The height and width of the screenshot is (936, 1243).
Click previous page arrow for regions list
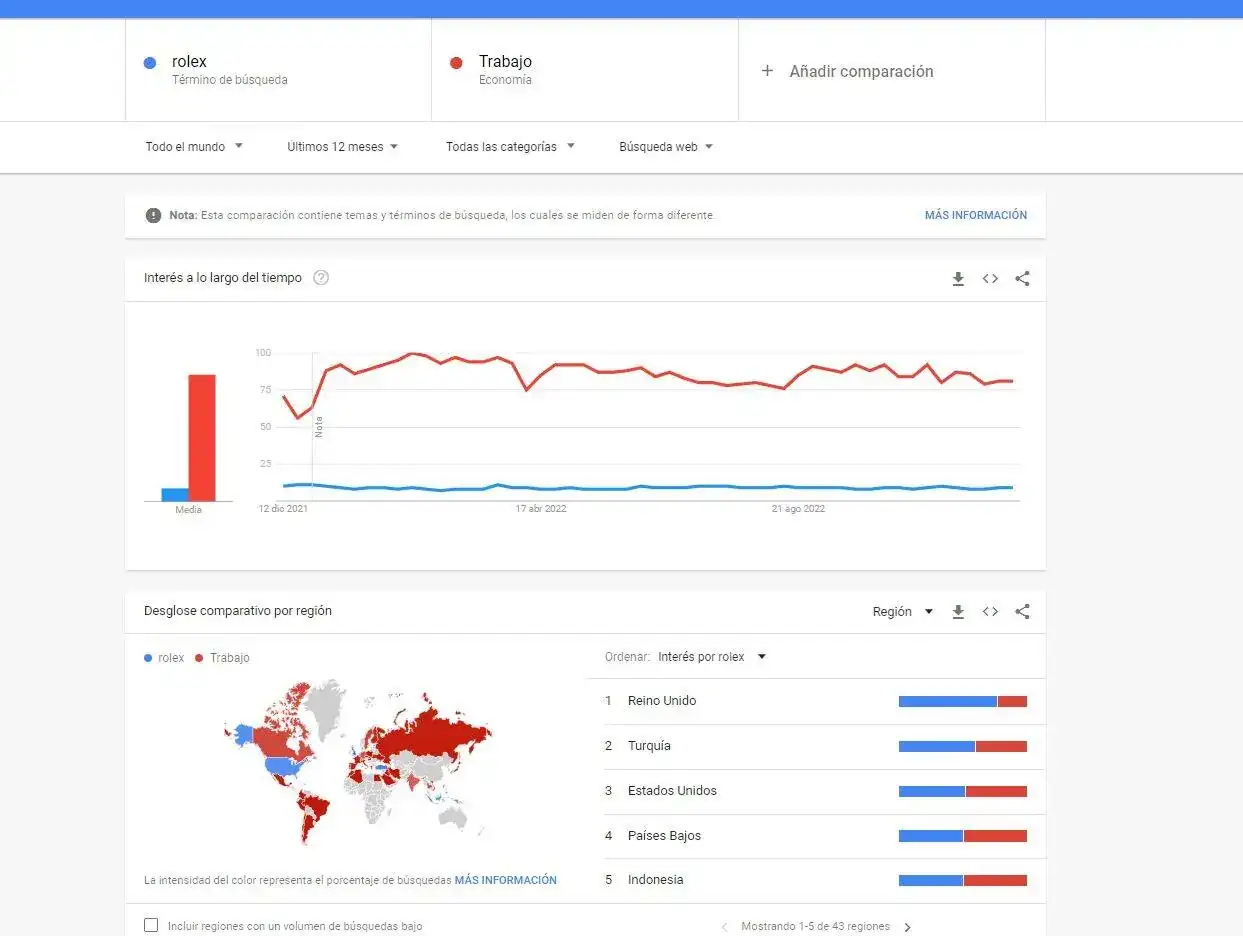point(724,927)
